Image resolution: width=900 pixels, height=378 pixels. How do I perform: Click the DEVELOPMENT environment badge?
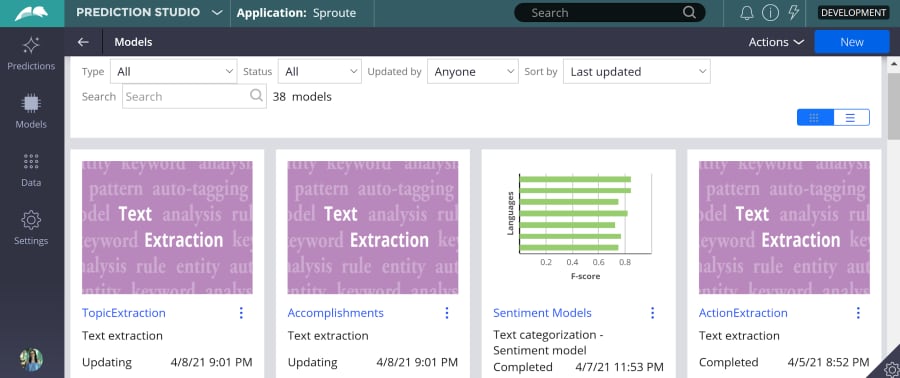point(854,13)
